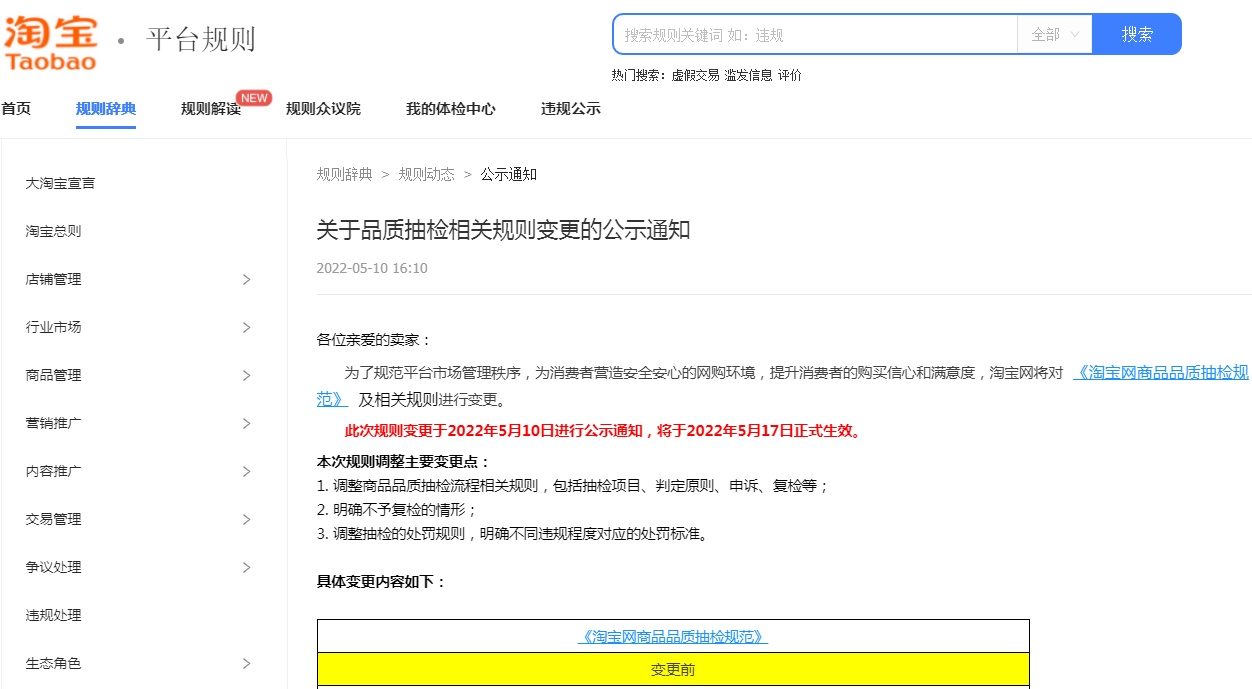Click the 公示通知 breadcrumb text
Viewport: 1252px width, 689px height.
[x=509, y=174]
